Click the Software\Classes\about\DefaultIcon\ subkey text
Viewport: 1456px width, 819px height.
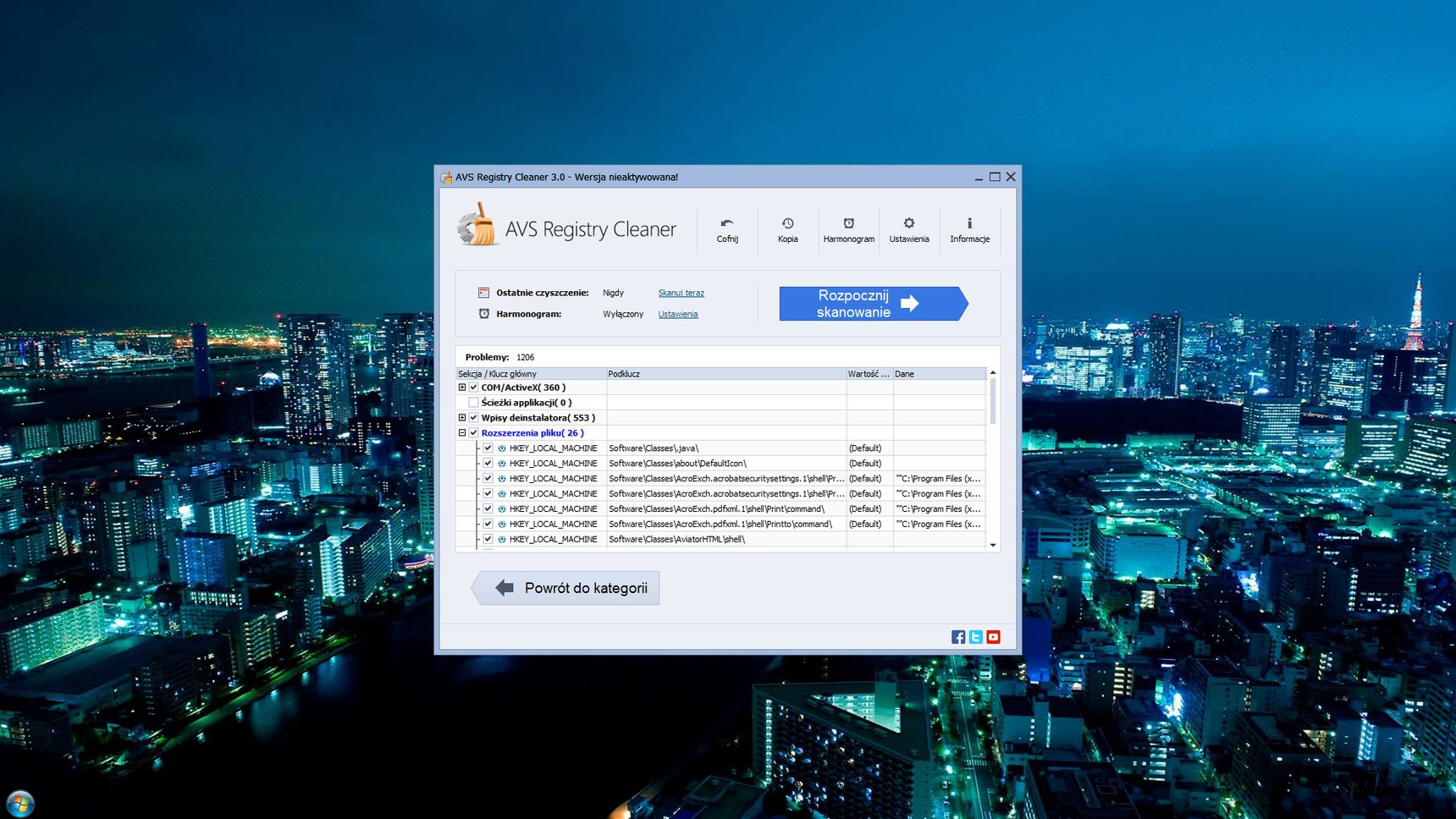pos(677,464)
